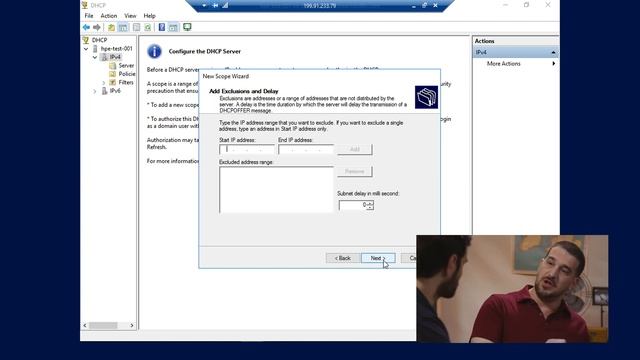Click the Add exclusion button
The width and height of the screenshot is (640, 360).
coord(355,149)
